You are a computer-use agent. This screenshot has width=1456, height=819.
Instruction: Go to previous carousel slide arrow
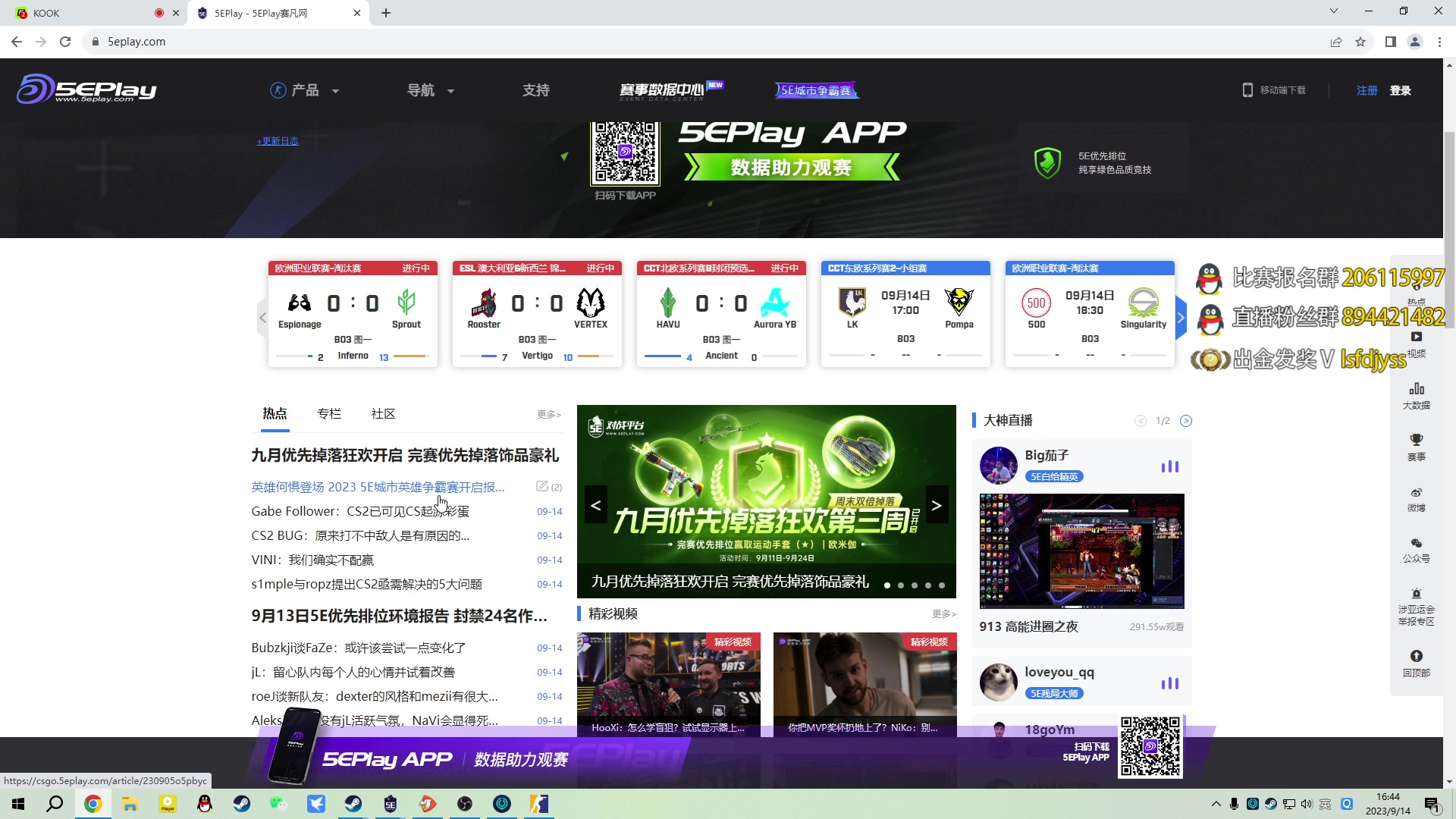[x=595, y=505]
